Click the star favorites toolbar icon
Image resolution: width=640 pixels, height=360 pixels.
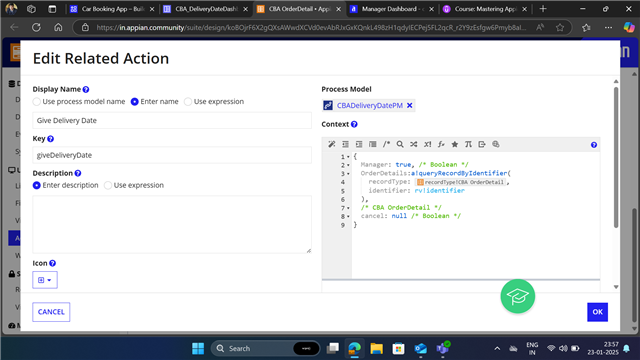click(x=455, y=144)
